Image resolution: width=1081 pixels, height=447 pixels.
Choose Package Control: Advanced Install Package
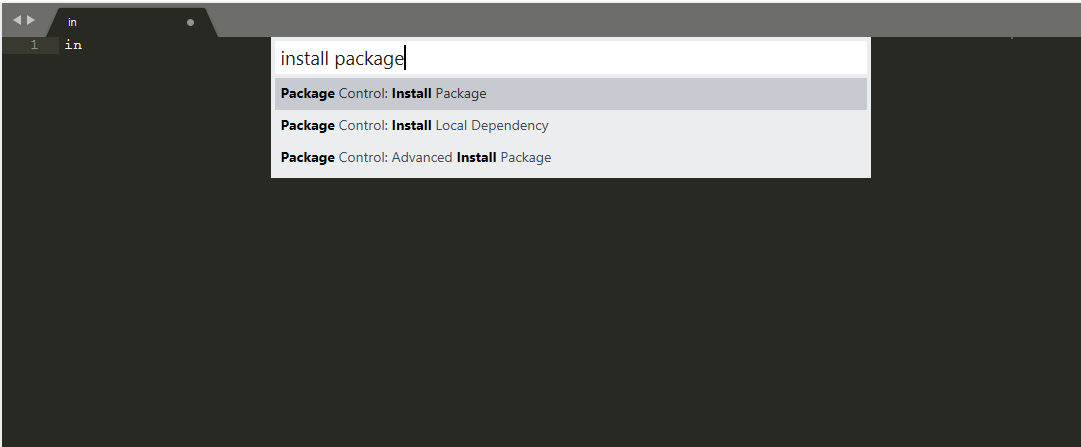point(571,157)
